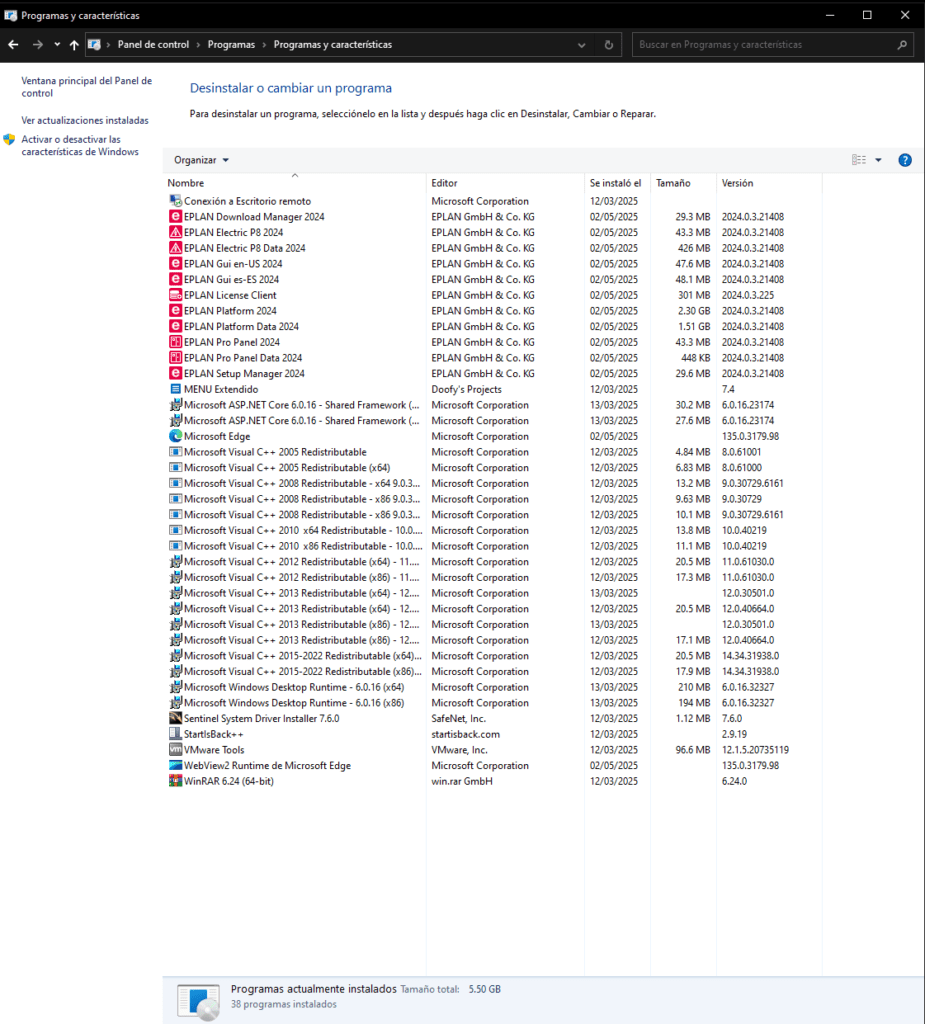This screenshot has width=925, height=1024.
Task: Open the Organizar dropdown menu
Action: click(x=201, y=160)
